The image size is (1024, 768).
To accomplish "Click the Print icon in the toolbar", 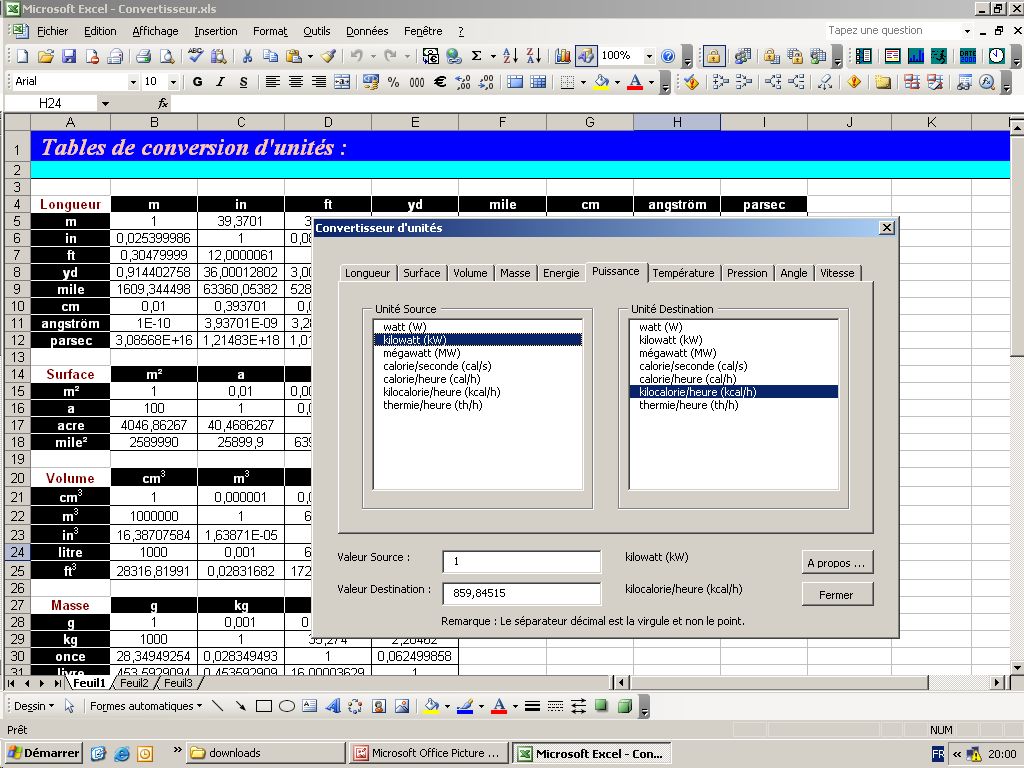I will coord(144,56).
